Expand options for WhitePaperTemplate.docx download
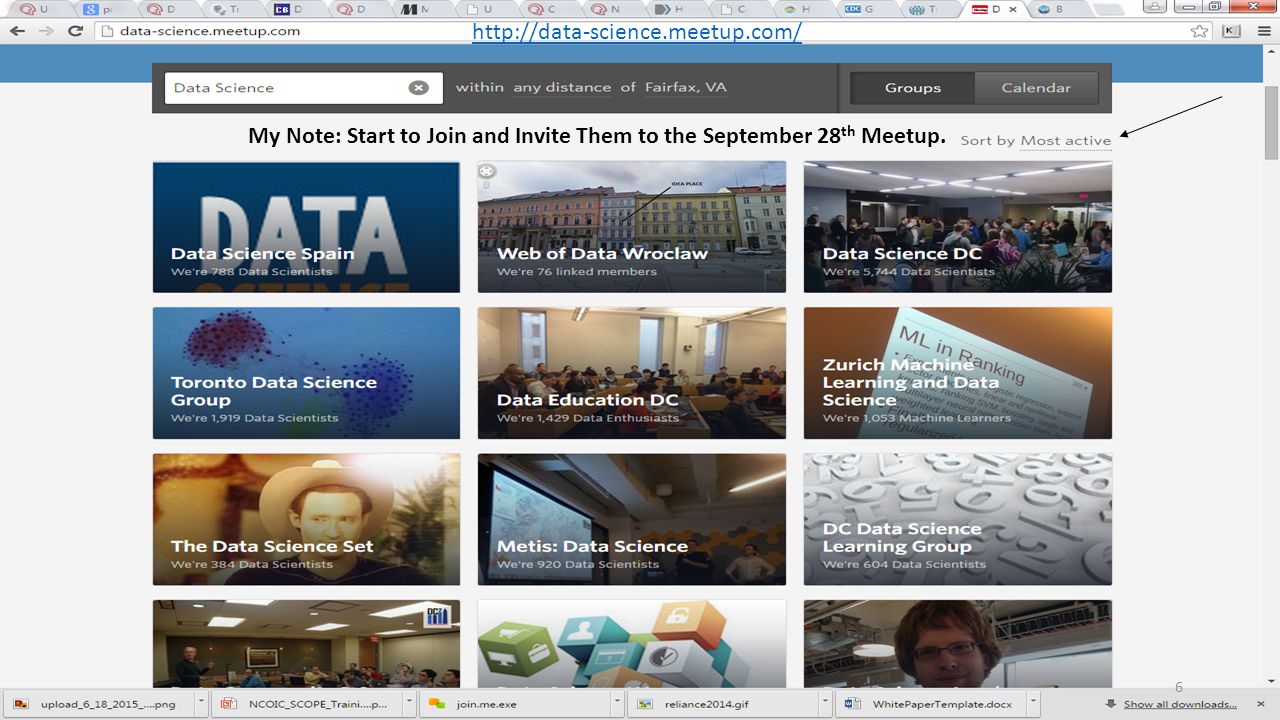This screenshot has height=720, width=1280. [1033, 704]
